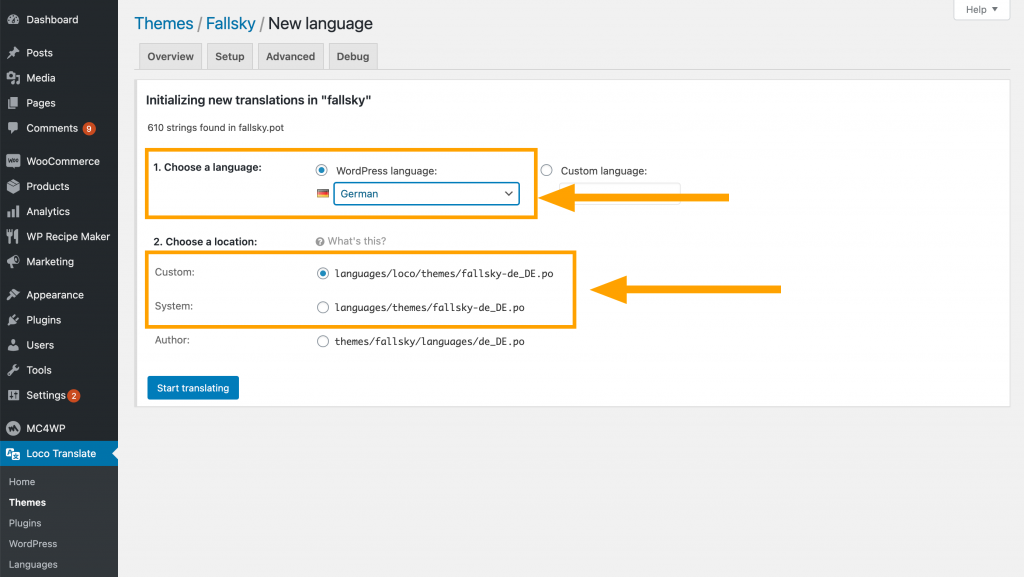Choose the Author location radio option
The image size is (1024, 577).
[322, 341]
